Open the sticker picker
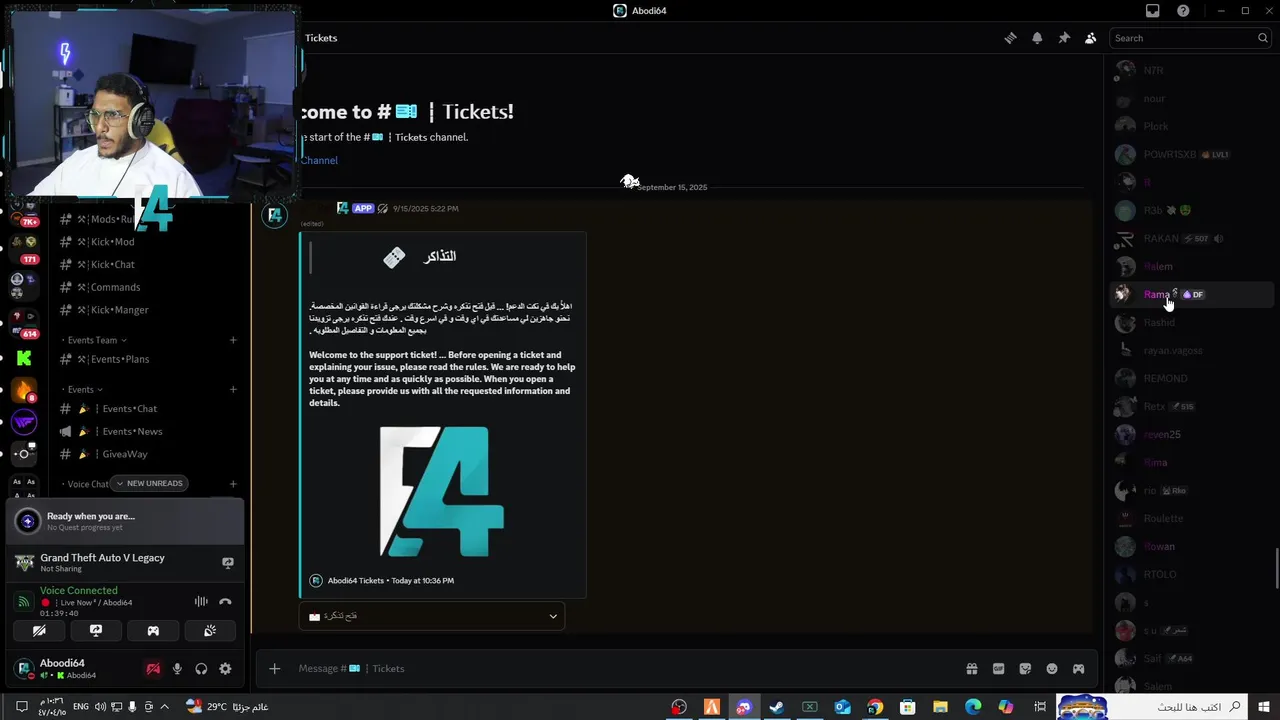The image size is (1280, 720). [1025, 669]
